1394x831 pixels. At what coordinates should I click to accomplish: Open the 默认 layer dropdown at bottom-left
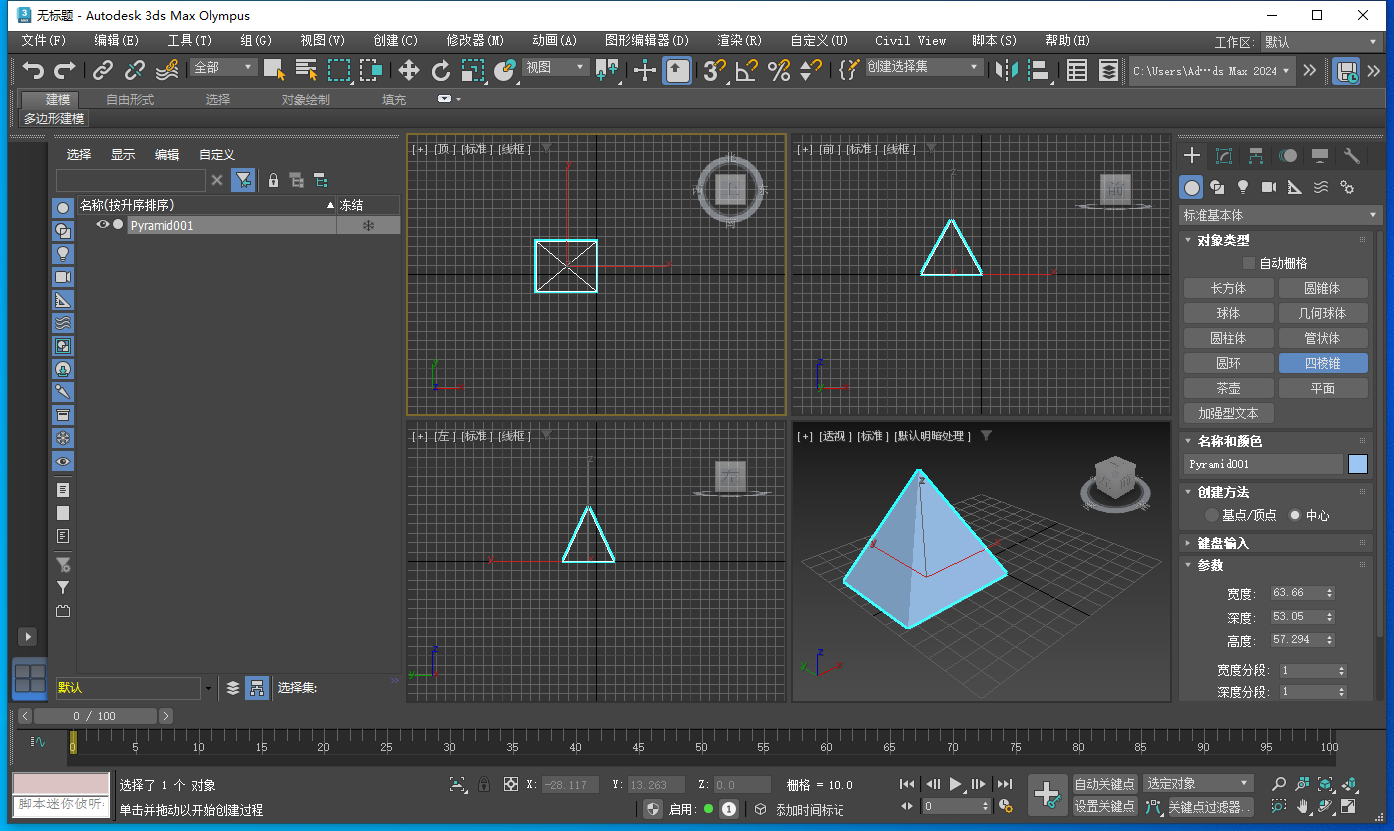(x=208, y=688)
